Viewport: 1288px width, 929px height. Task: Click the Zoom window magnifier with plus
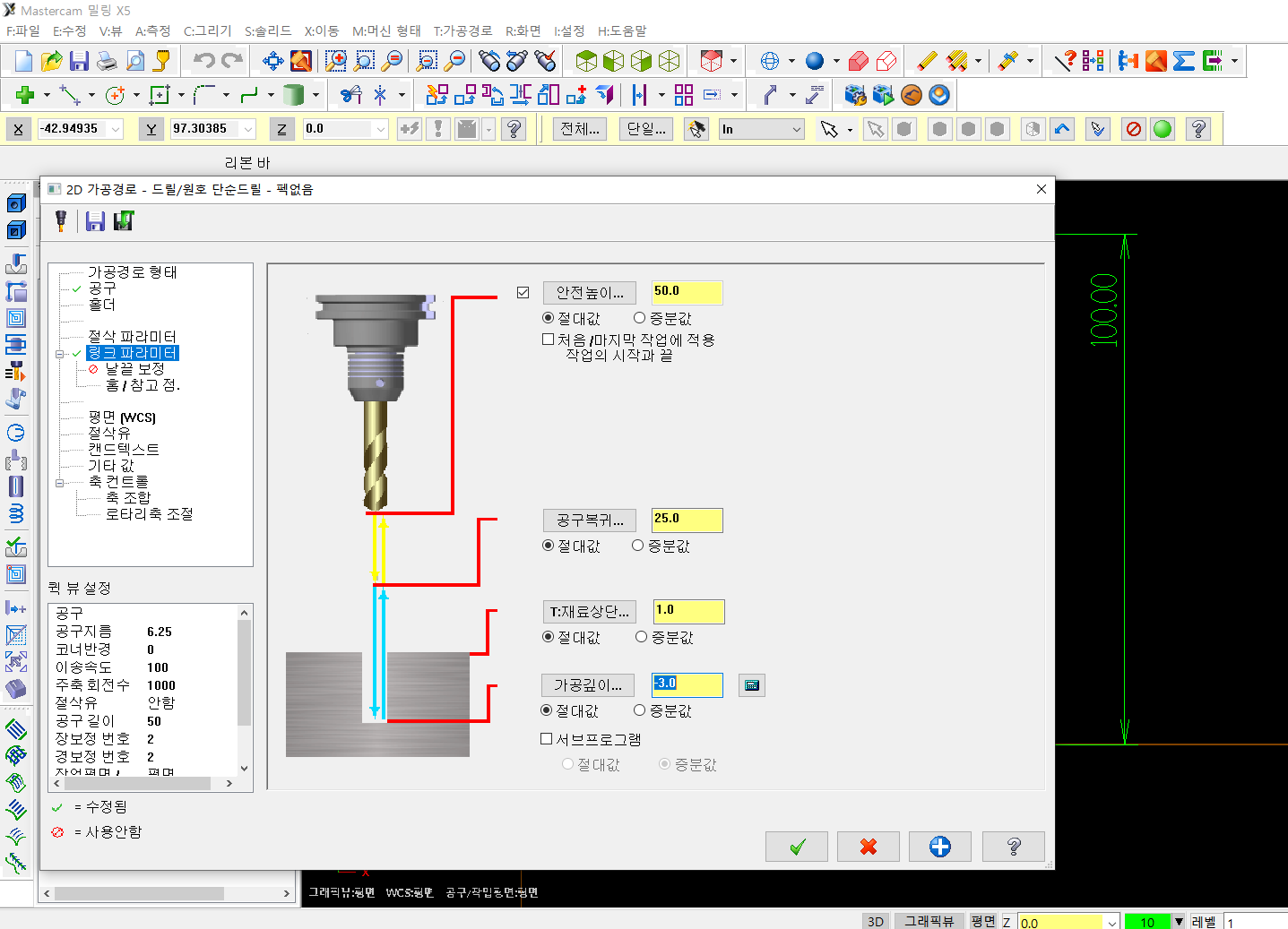tap(336, 61)
